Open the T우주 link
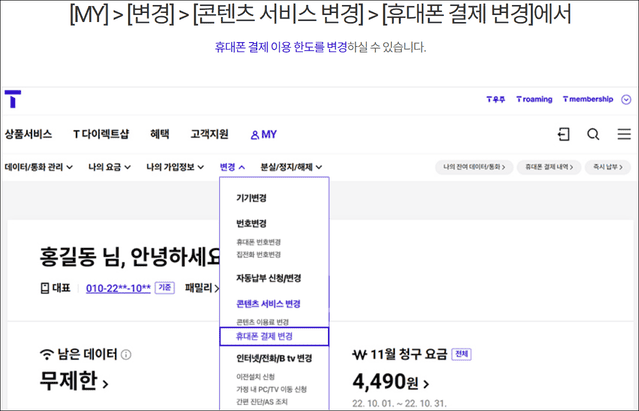The height and width of the screenshot is (411, 639). click(x=496, y=99)
